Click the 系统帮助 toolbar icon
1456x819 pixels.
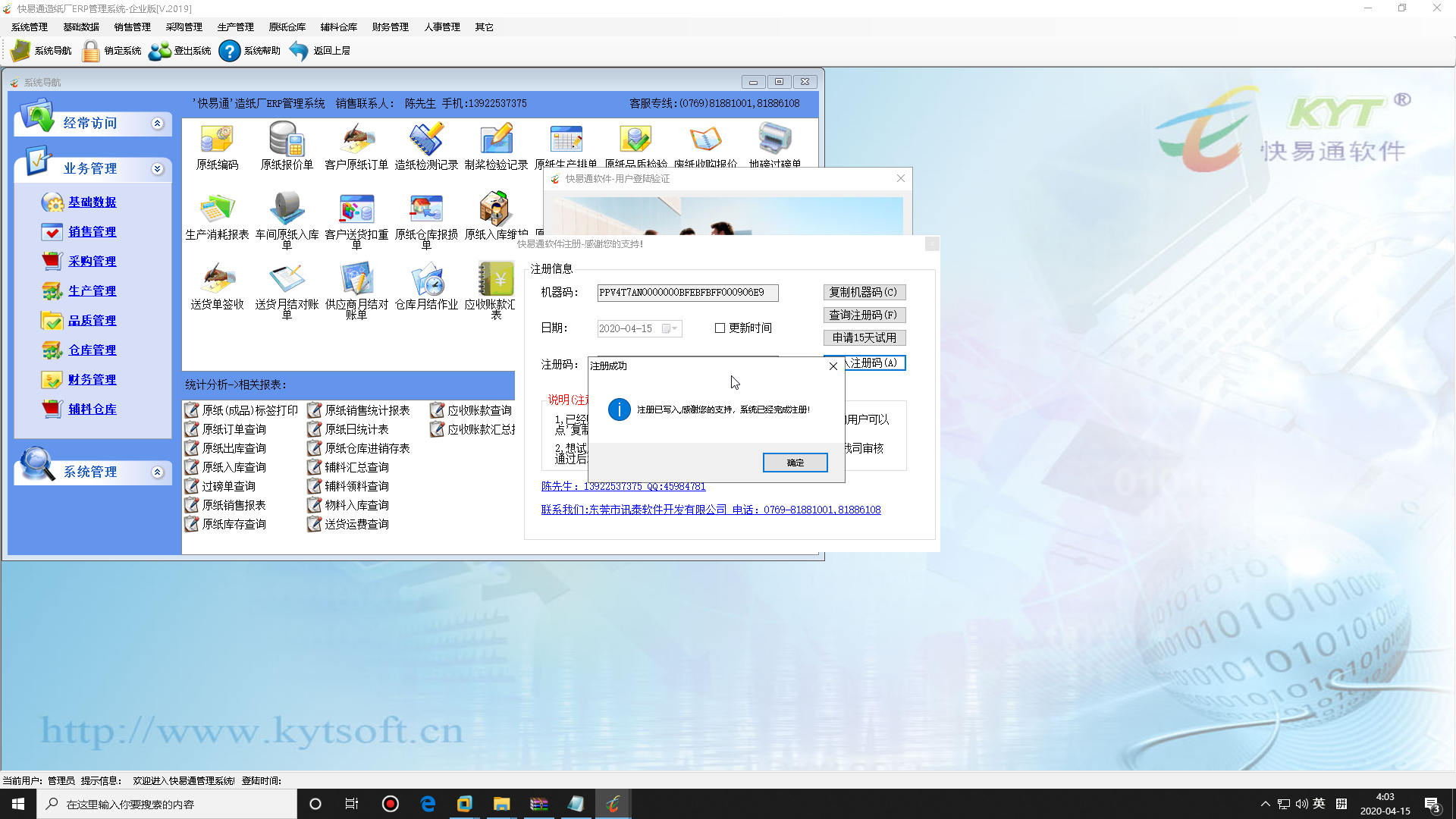229,51
